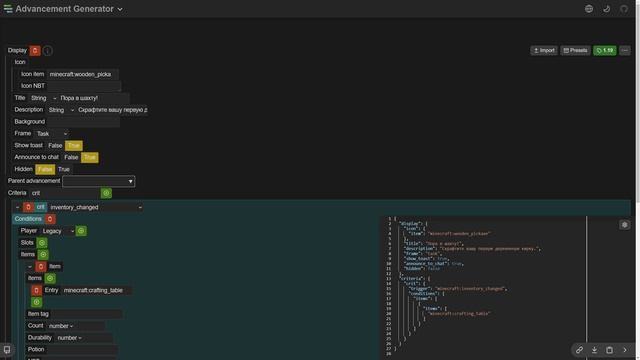Click the bottom-left project panel icon
The image size is (640, 360).
[x=7, y=350]
